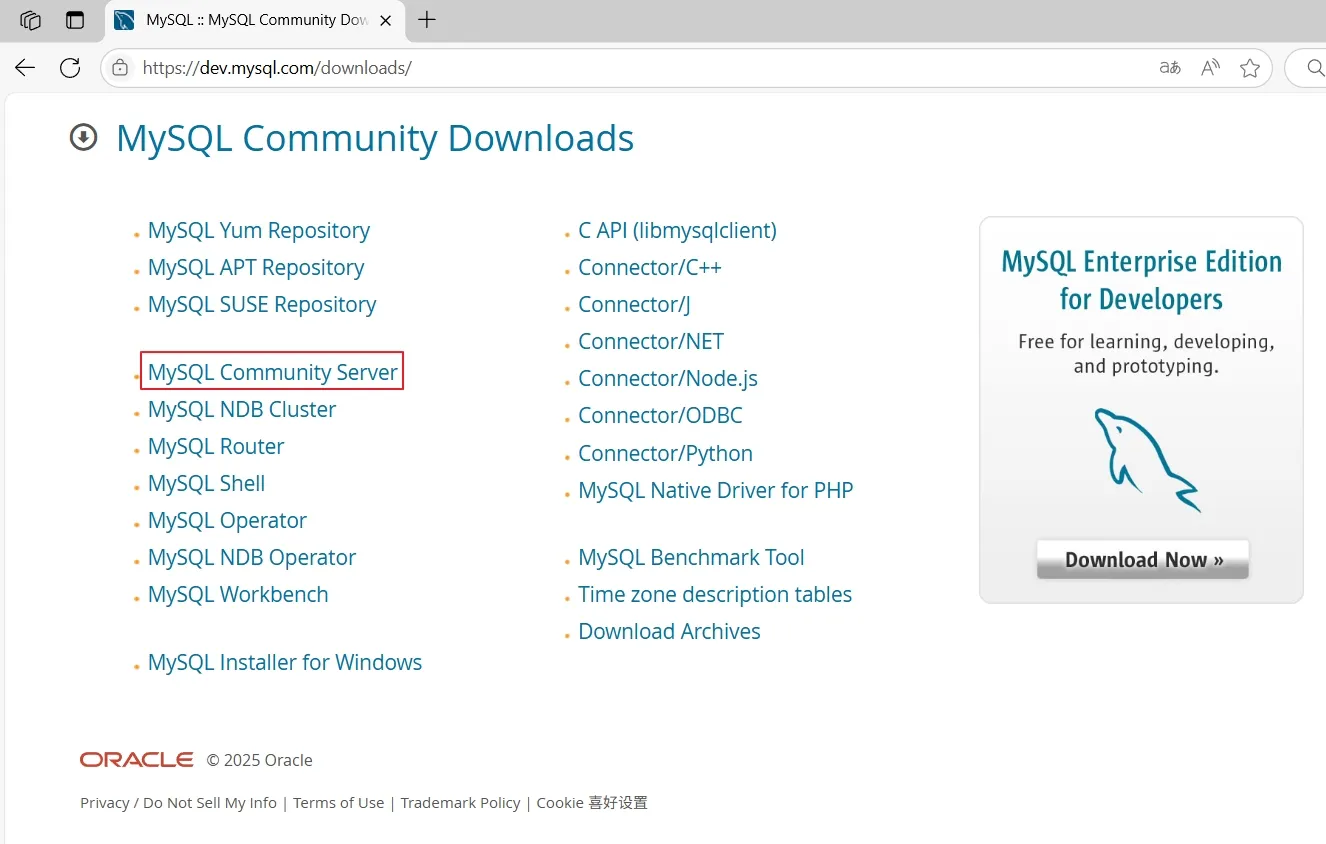Viewport: 1326px width, 844px height.
Task: Reload the page with the refresh icon
Action: tap(70, 68)
